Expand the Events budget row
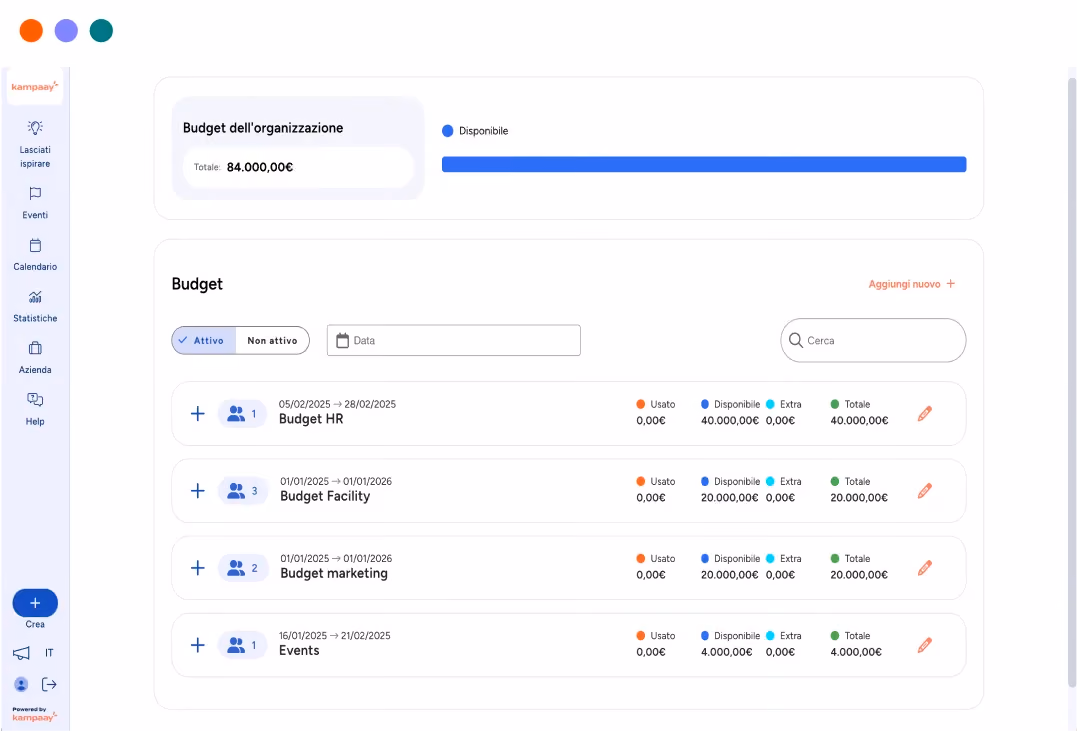 click(198, 645)
